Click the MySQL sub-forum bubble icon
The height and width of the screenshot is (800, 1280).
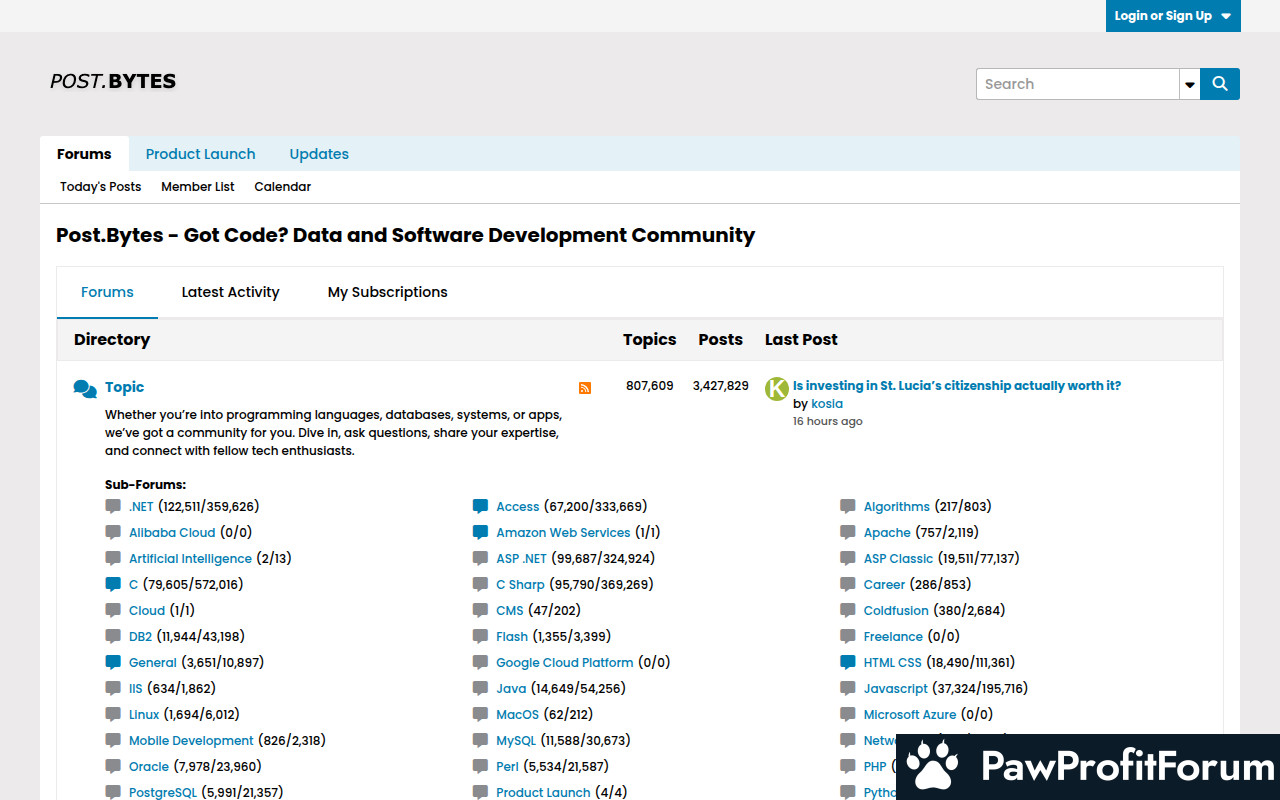[480, 740]
